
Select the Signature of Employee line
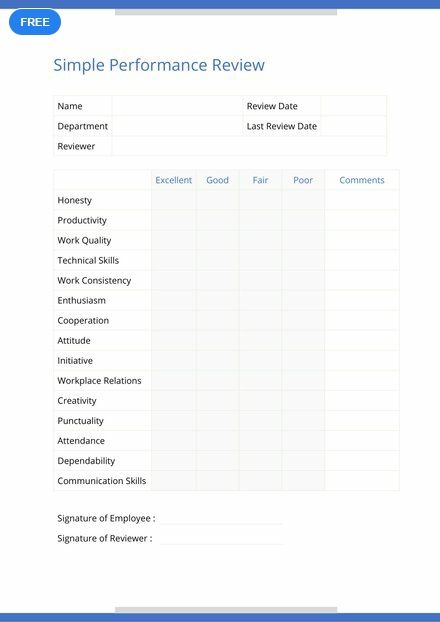(221, 519)
